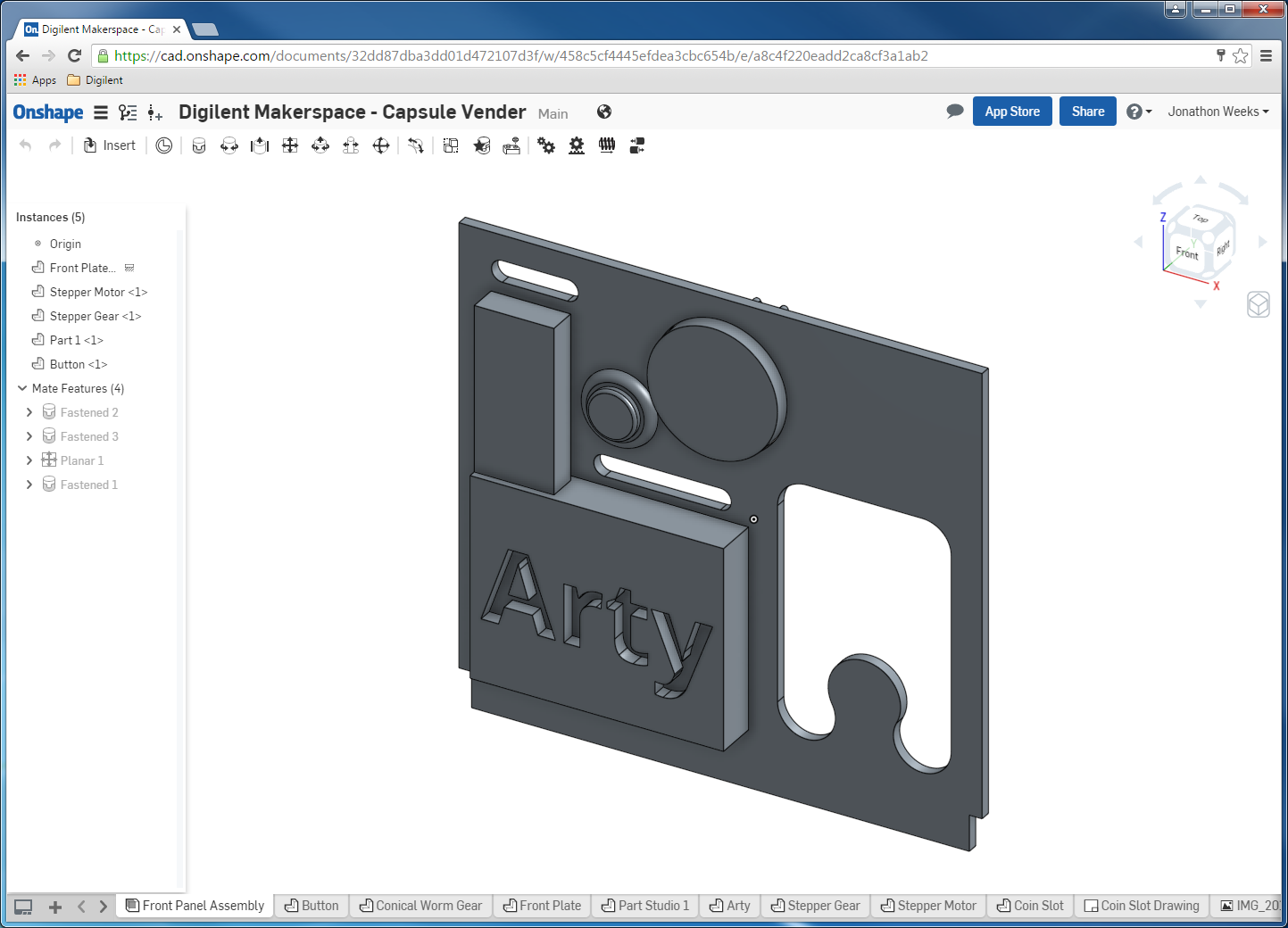The width and height of the screenshot is (1288, 928).
Task: Expand the Fastened 1 mate
Action: tap(29, 485)
